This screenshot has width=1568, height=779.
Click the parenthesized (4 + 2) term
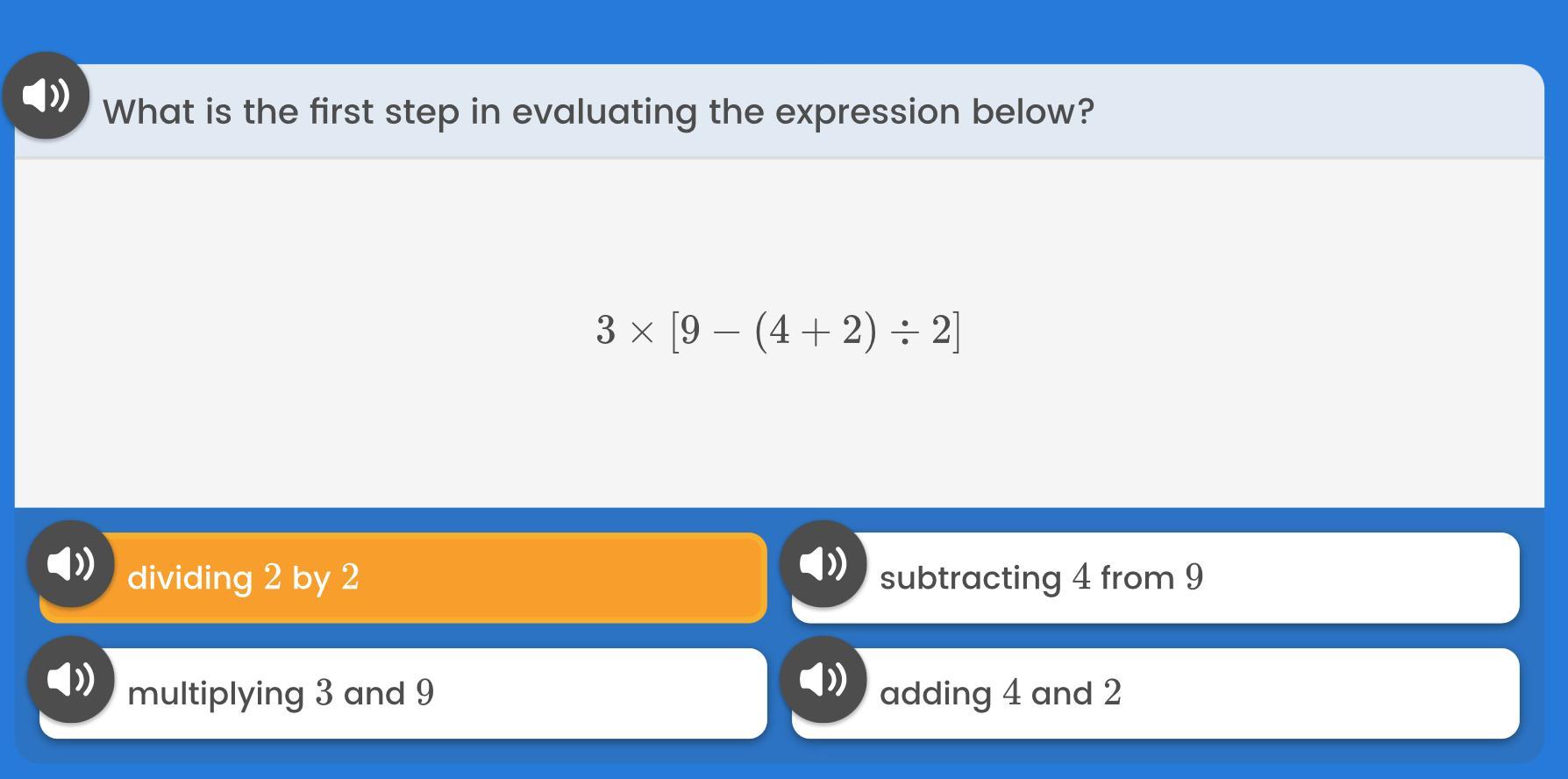click(x=815, y=332)
